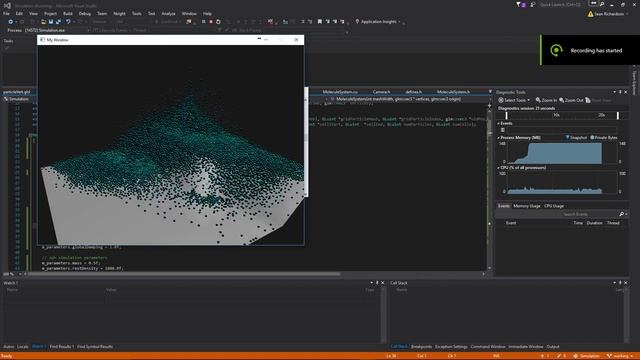Click the Open File folder icon
The width and height of the screenshot is (640, 360).
(43, 22)
